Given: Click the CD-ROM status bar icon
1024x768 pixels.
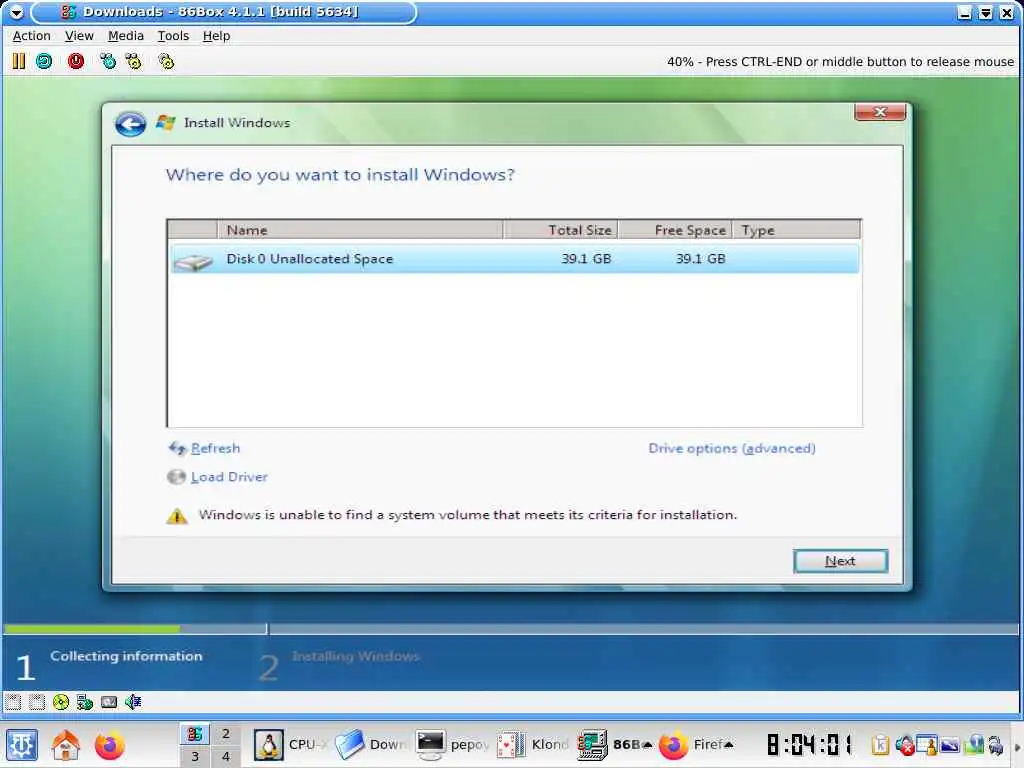Looking at the screenshot, I should [x=61, y=702].
